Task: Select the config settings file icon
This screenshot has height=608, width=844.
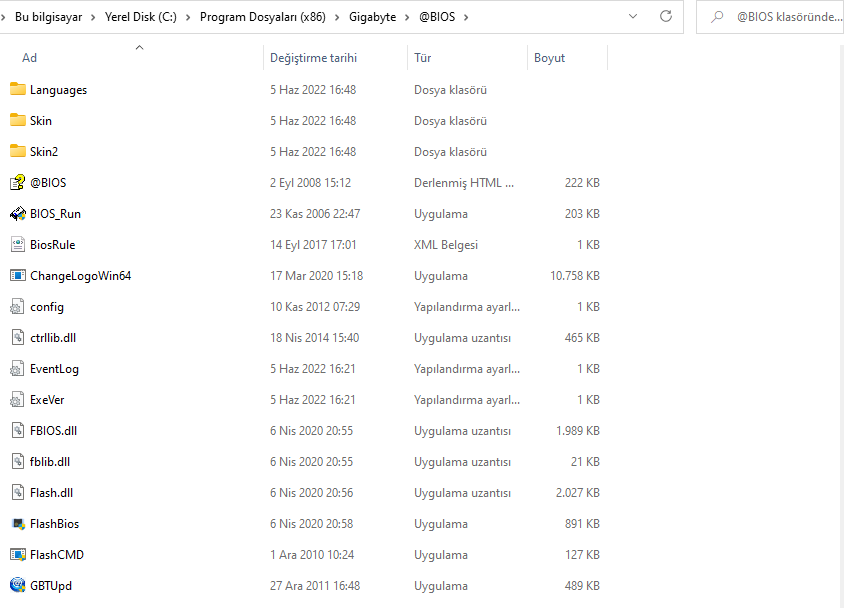Action: tap(17, 307)
